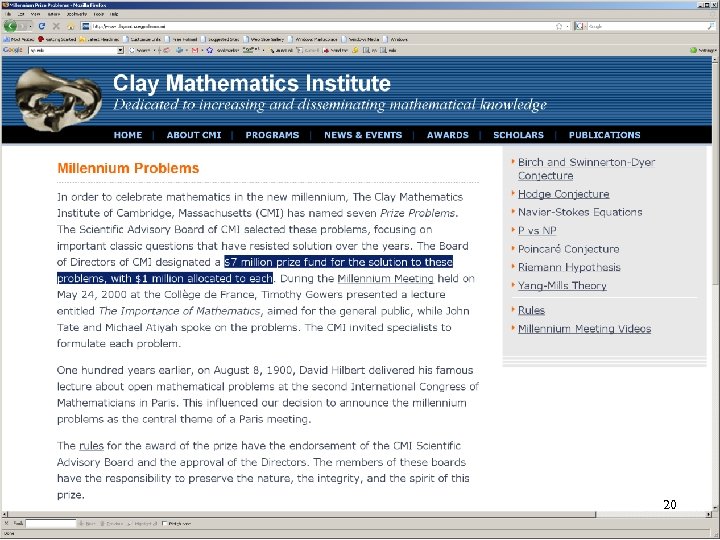Click the Find Previous button
Viewport: 720px width, 540px height.
click(112, 523)
